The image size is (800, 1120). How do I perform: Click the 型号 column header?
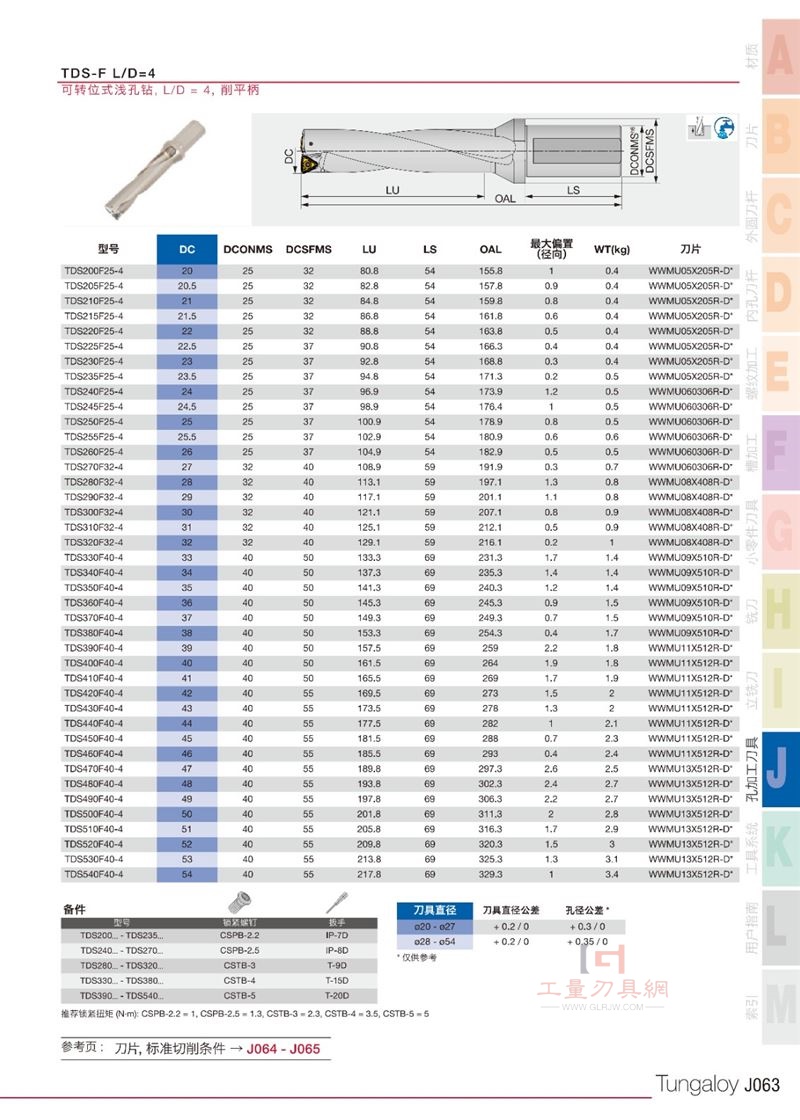109,249
